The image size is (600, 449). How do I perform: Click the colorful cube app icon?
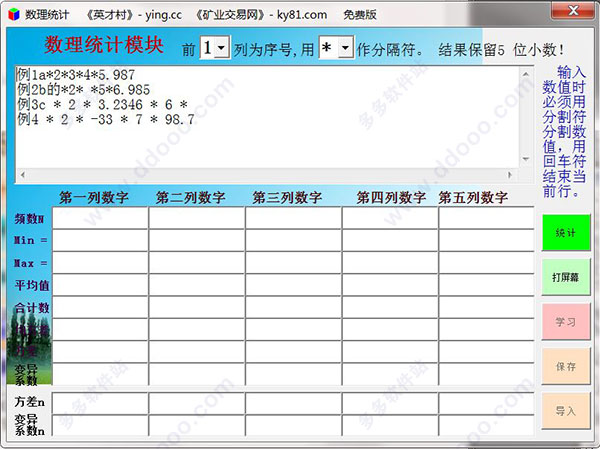(14, 15)
